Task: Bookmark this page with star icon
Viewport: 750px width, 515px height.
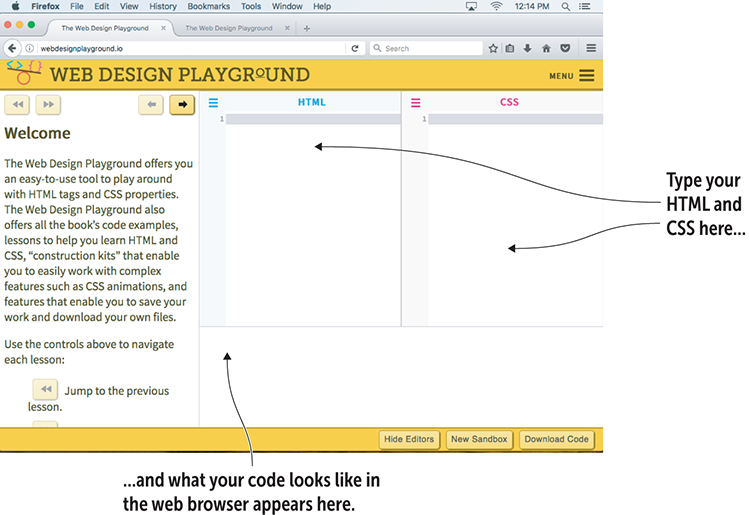Action: tap(493, 48)
